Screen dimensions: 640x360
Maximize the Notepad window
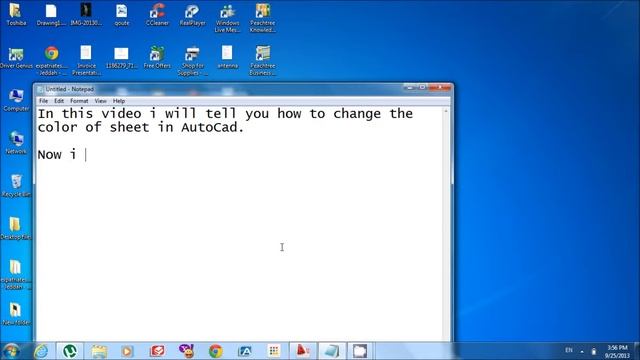[422, 87]
